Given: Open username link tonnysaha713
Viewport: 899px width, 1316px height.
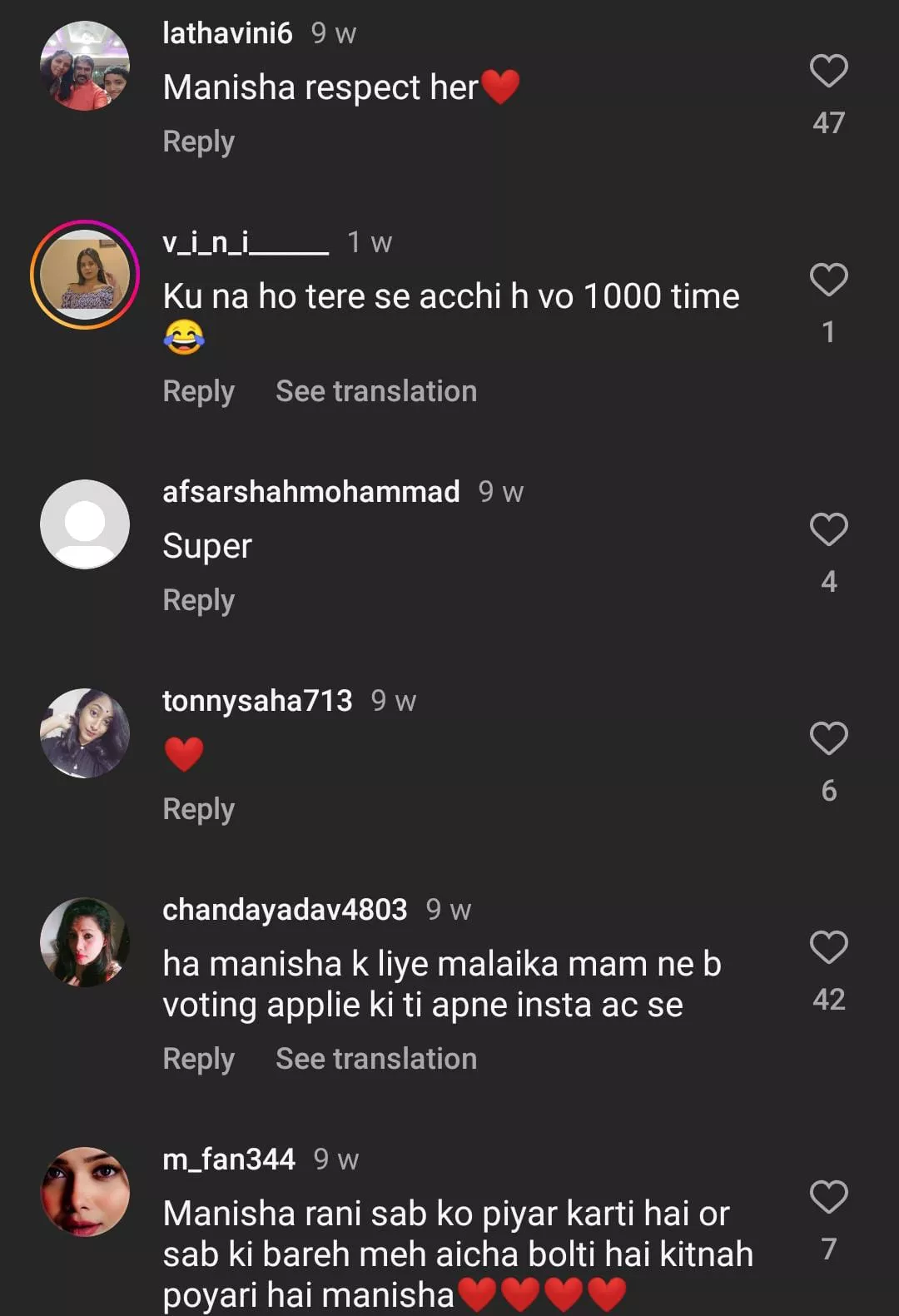Looking at the screenshot, I should (257, 701).
